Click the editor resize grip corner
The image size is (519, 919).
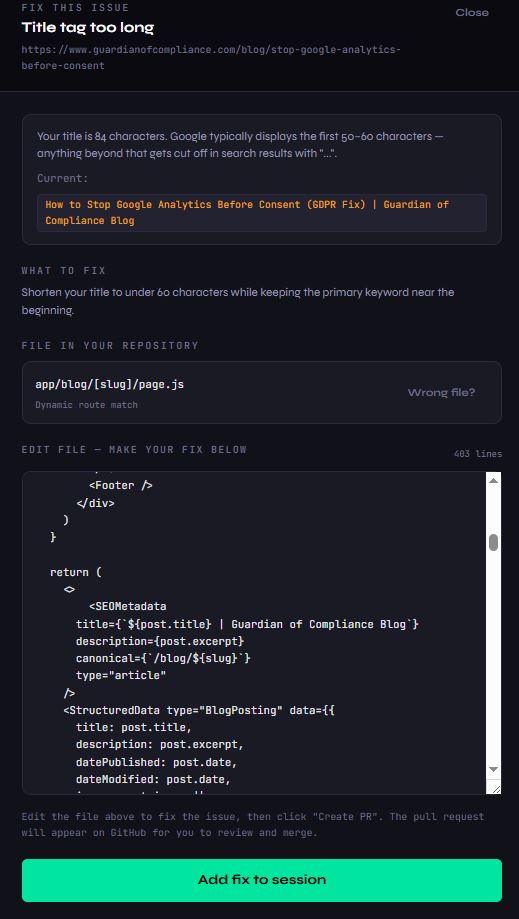click(496, 789)
